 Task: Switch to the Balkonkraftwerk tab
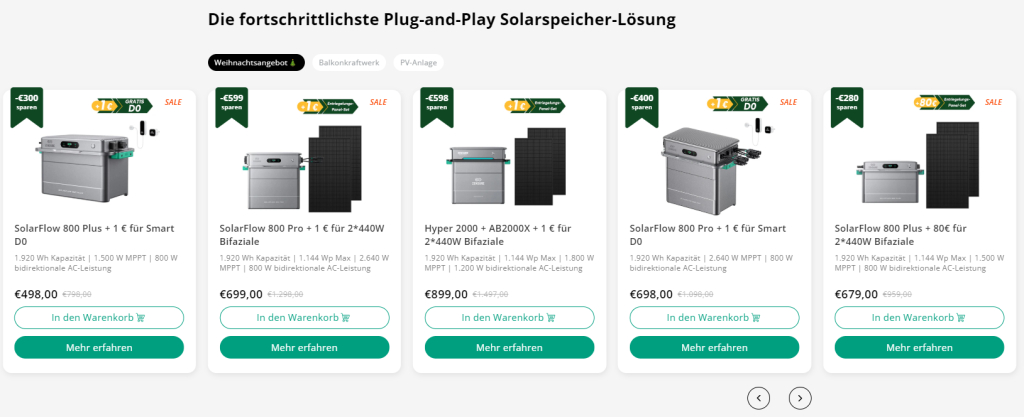point(348,62)
